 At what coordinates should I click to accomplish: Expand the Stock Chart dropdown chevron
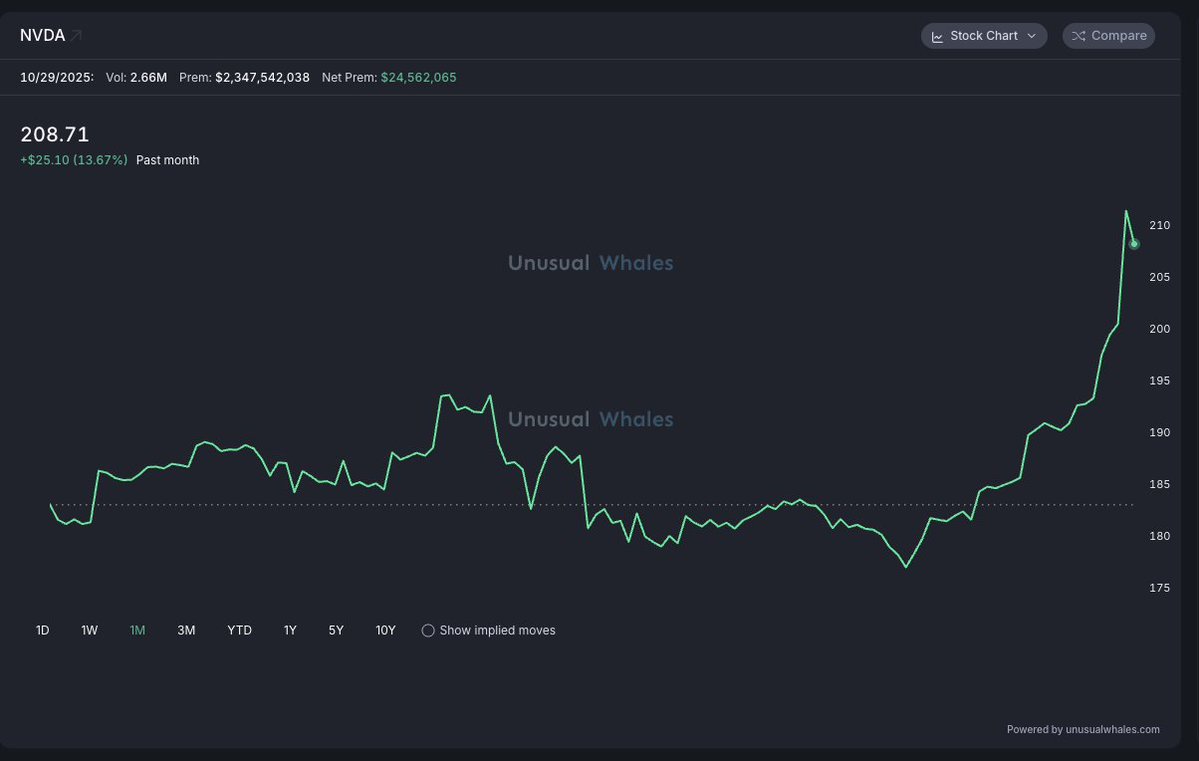pos(1031,36)
